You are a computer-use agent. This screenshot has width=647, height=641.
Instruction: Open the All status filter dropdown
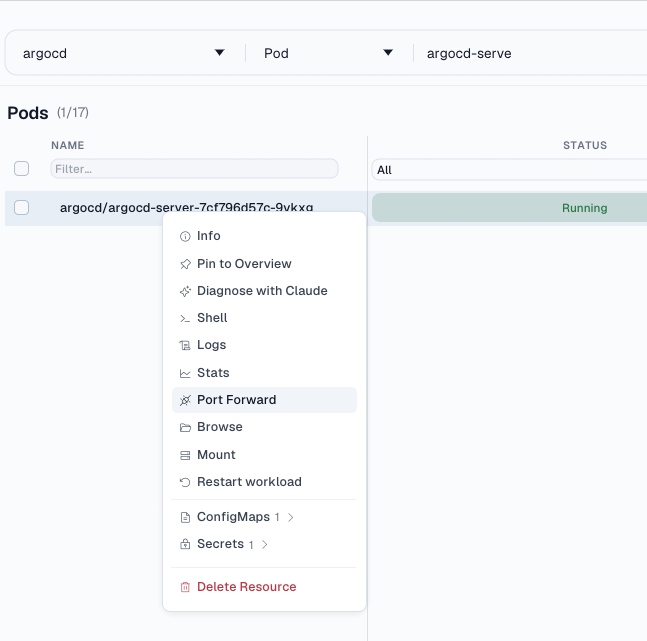[x=509, y=170]
